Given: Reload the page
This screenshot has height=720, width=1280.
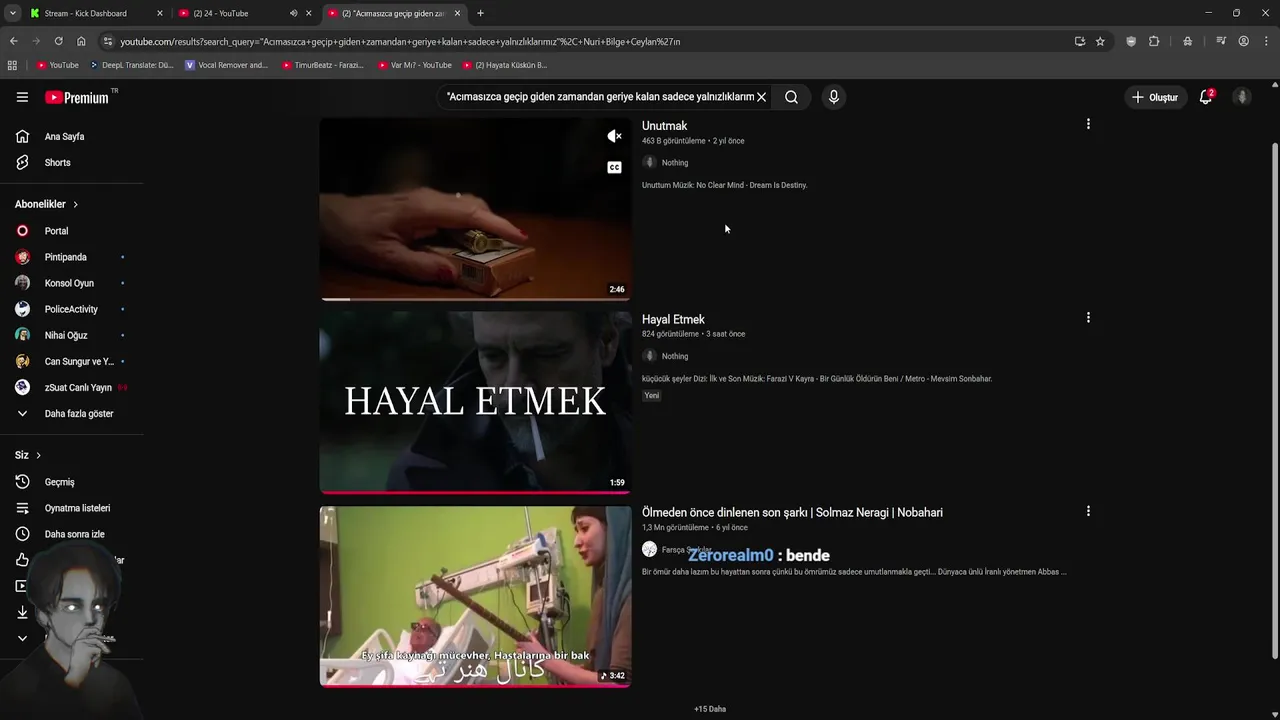Looking at the screenshot, I should tap(58, 41).
